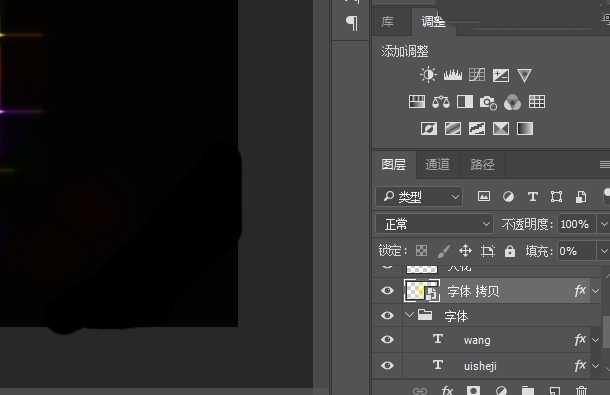
Task: Switch to the 路径 tab
Action: point(482,165)
